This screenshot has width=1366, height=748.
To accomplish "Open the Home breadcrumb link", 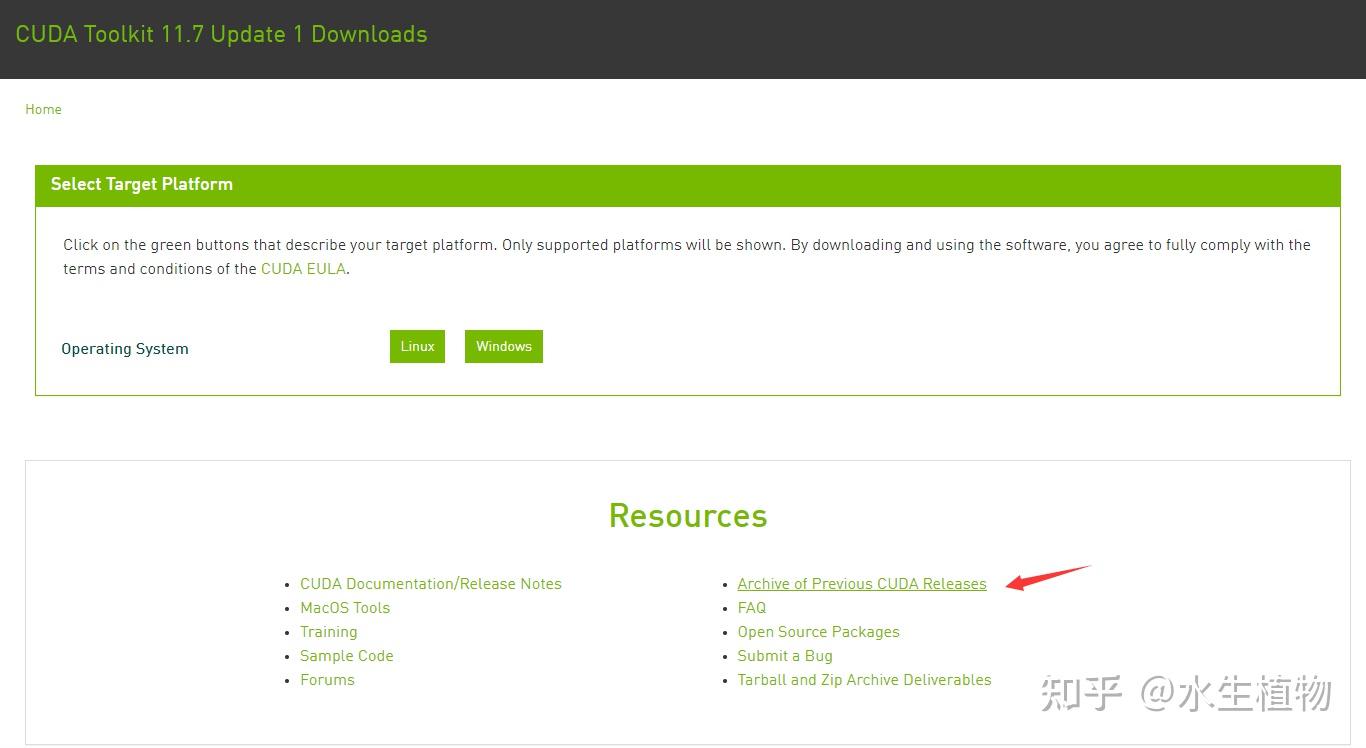I will point(43,109).
